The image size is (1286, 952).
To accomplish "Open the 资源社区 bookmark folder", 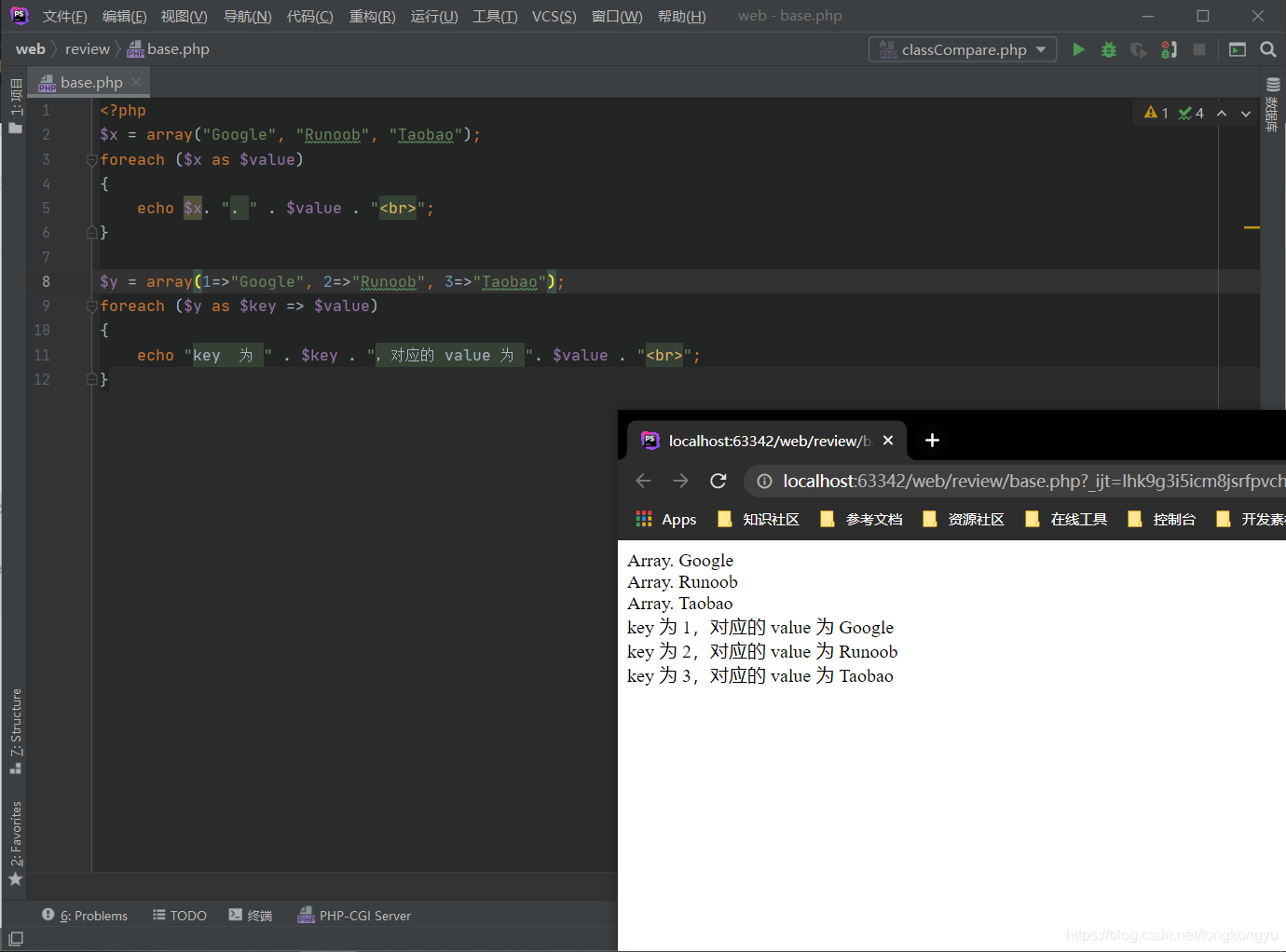I will click(x=964, y=519).
